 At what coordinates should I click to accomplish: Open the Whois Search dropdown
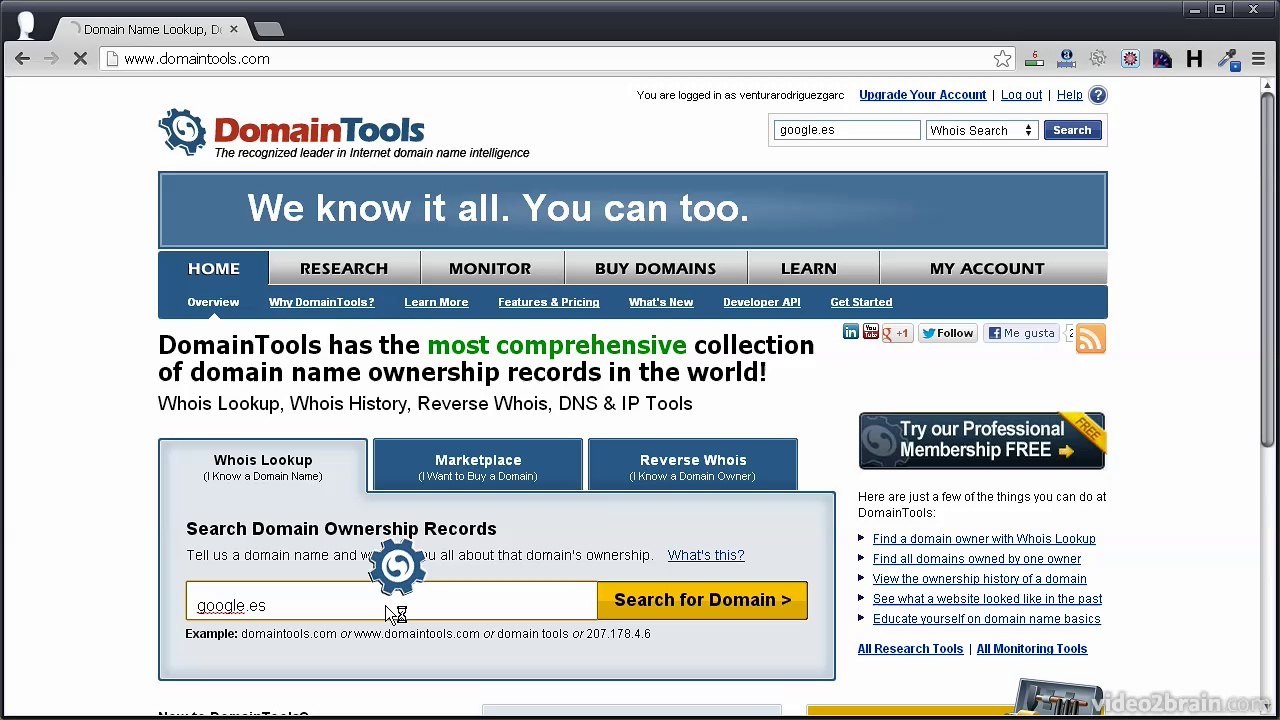[x=981, y=130]
